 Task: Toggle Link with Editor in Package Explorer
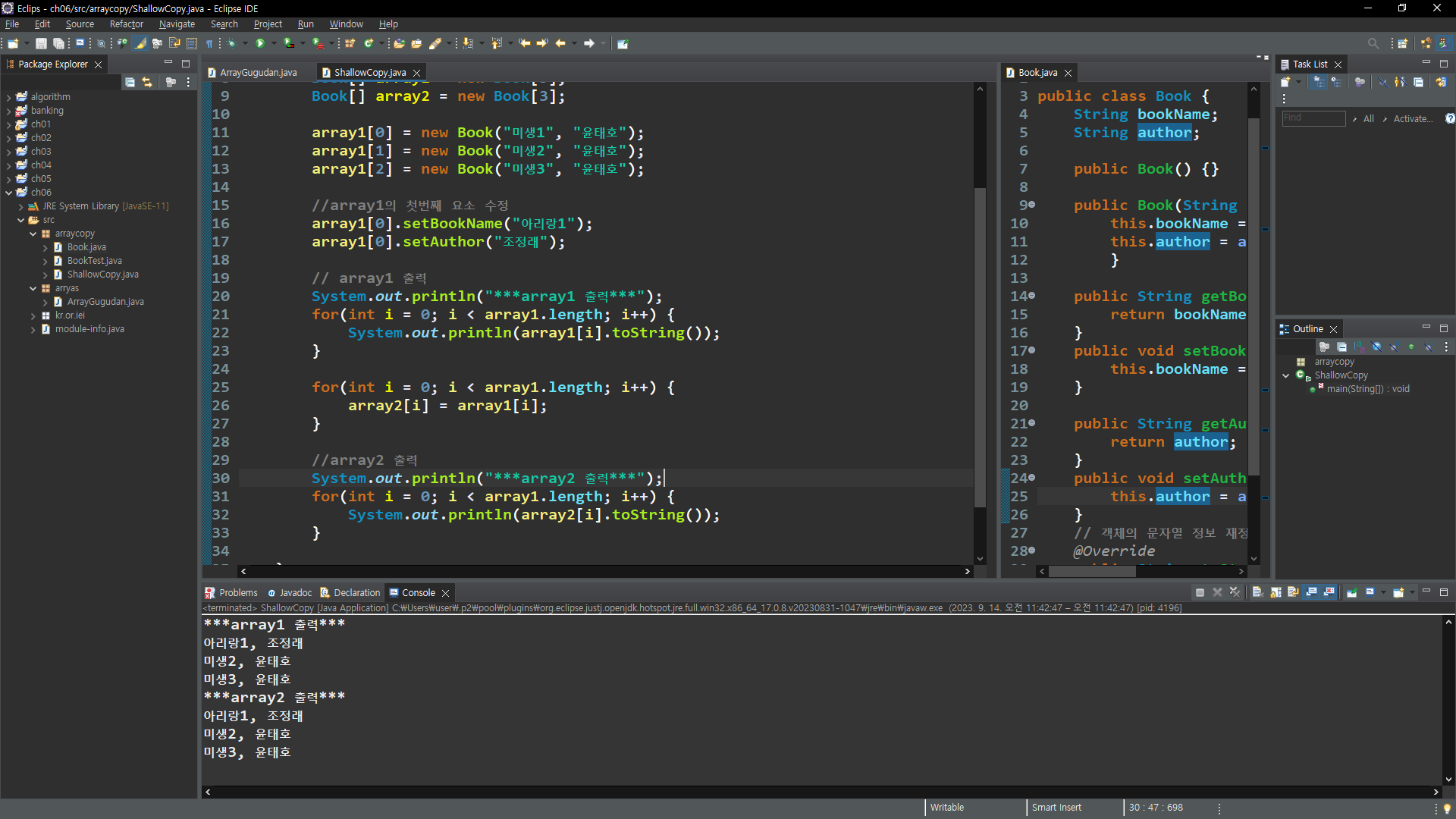coord(147,82)
